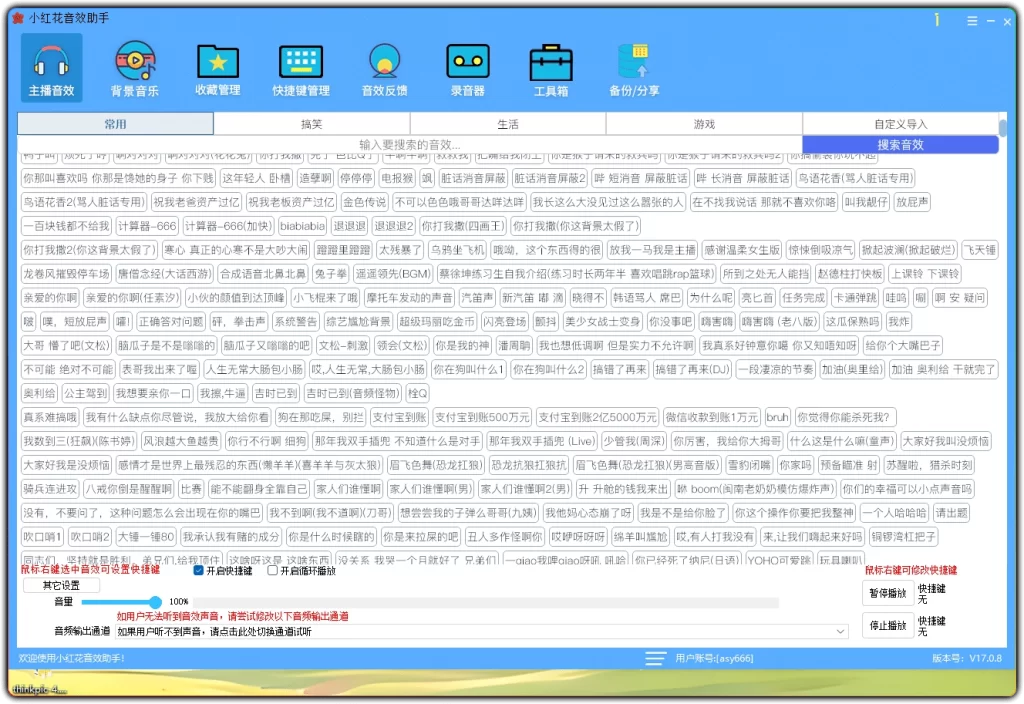Open 收藏管理 favorites manager icon
The width and height of the screenshot is (1024, 704).
point(218,66)
